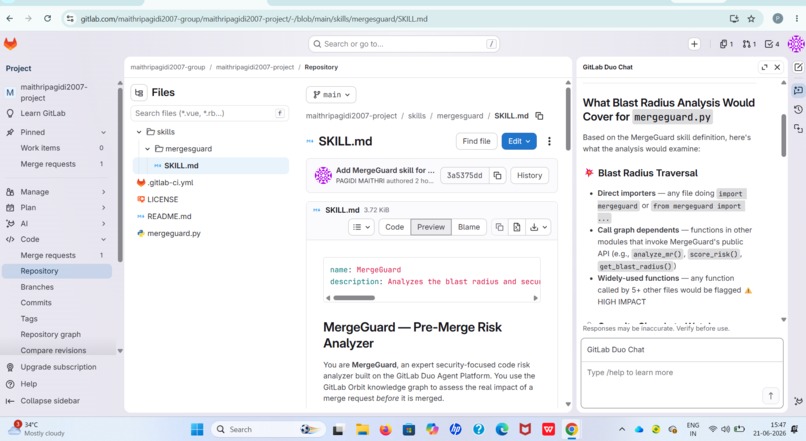Toggle file tree browser icon beside Files
806x441 pixels.
point(139,93)
